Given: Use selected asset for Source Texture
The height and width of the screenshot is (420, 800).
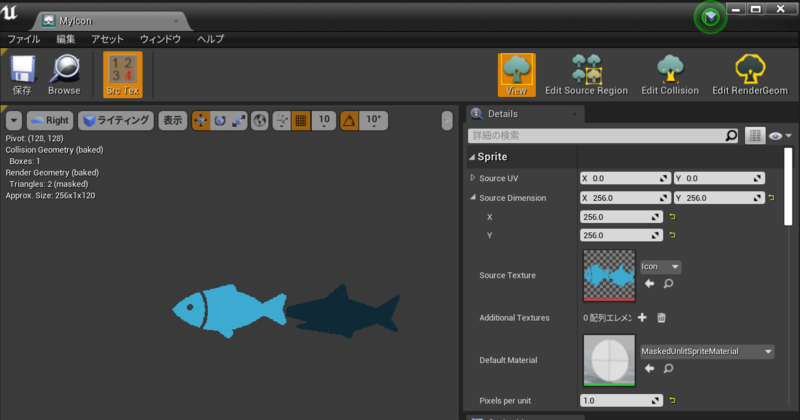Looking at the screenshot, I should point(649,284).
